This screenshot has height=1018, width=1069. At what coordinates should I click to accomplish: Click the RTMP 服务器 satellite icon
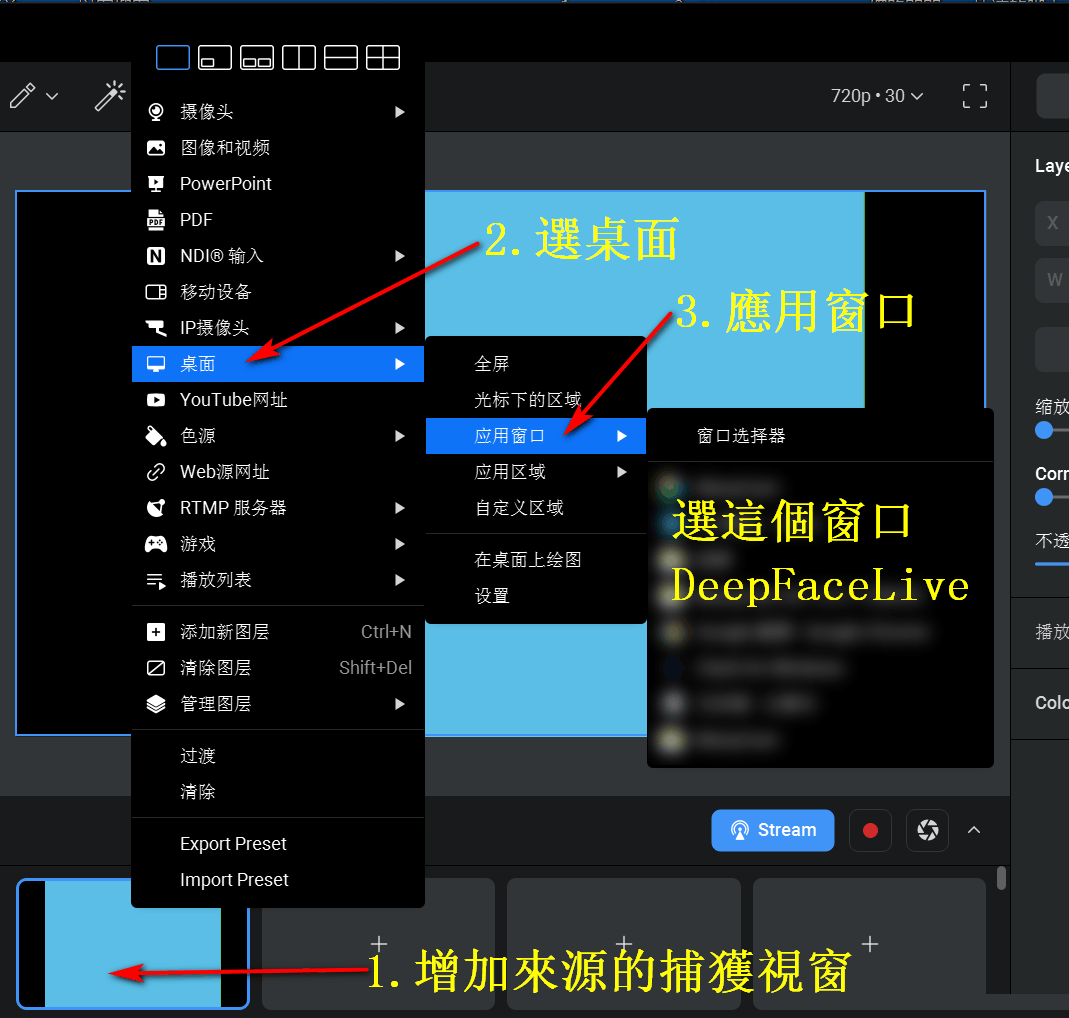(156, 508)
